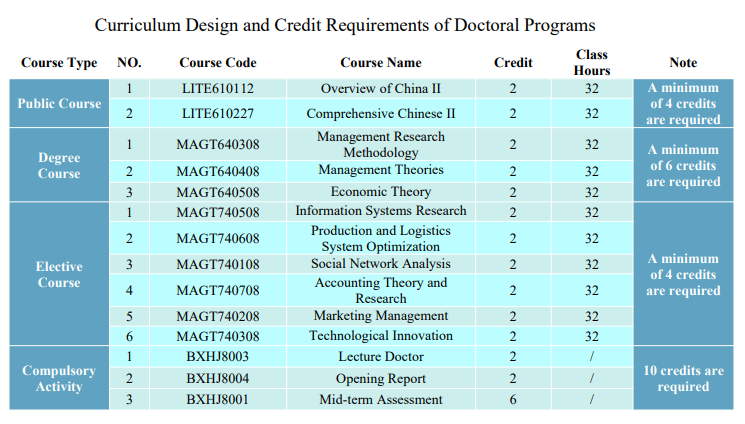
Task: Click the Mid-term Assessment activity name
Action: (x=380, y=400)
